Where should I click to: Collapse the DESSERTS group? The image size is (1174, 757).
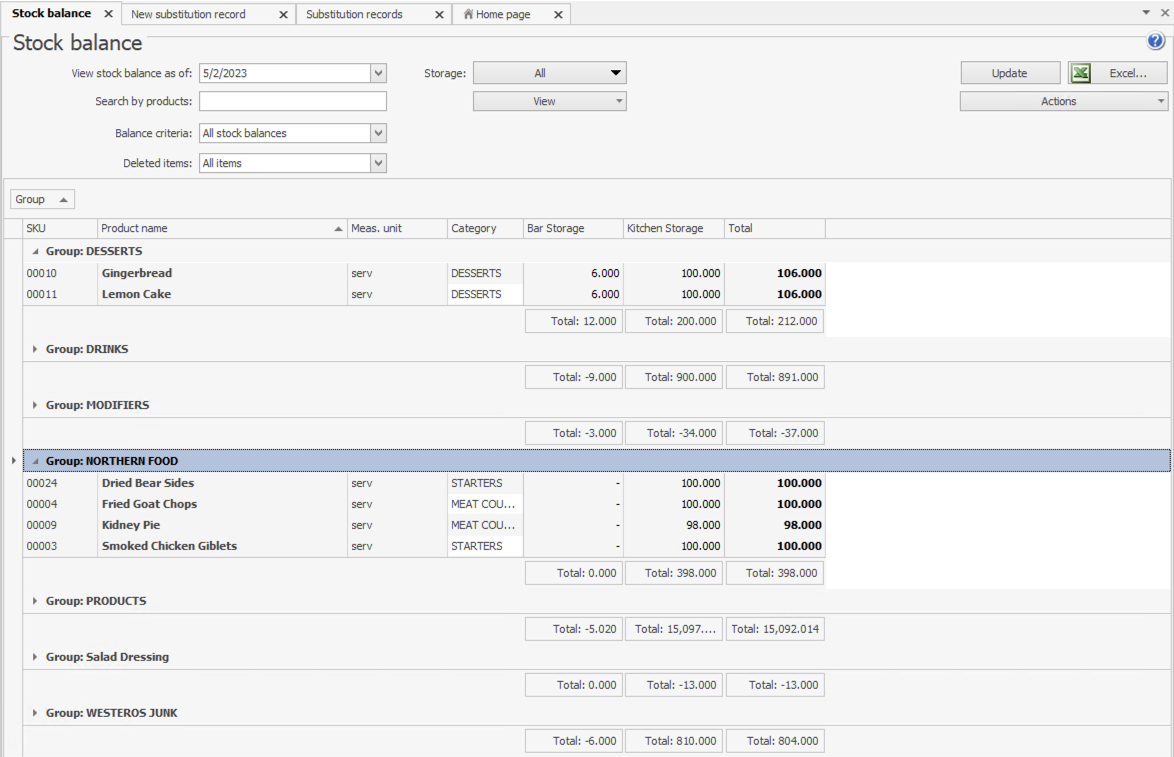[36, 251]
